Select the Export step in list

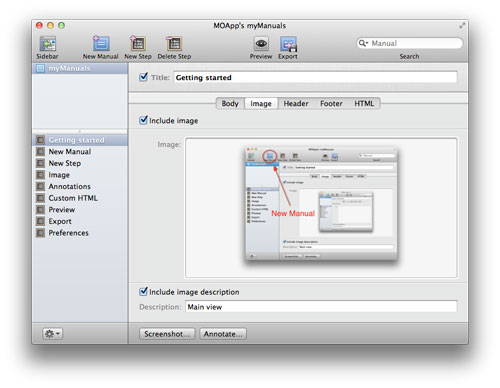click(x=80, y=221)
